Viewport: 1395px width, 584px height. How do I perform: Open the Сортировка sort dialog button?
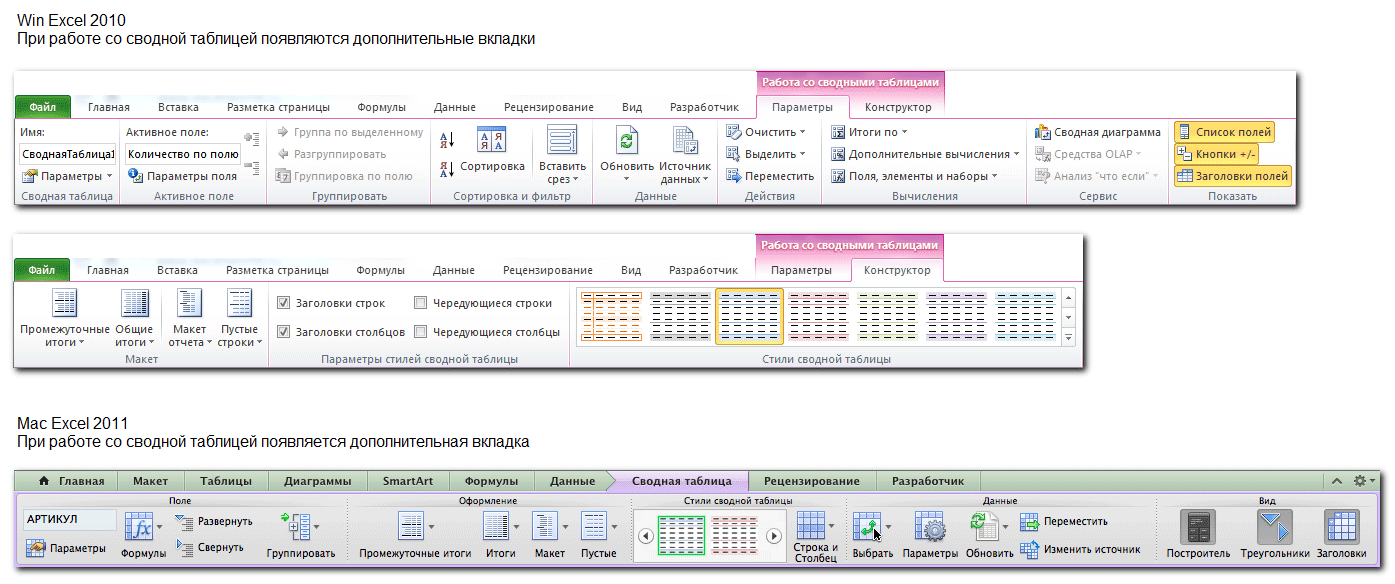491,150
